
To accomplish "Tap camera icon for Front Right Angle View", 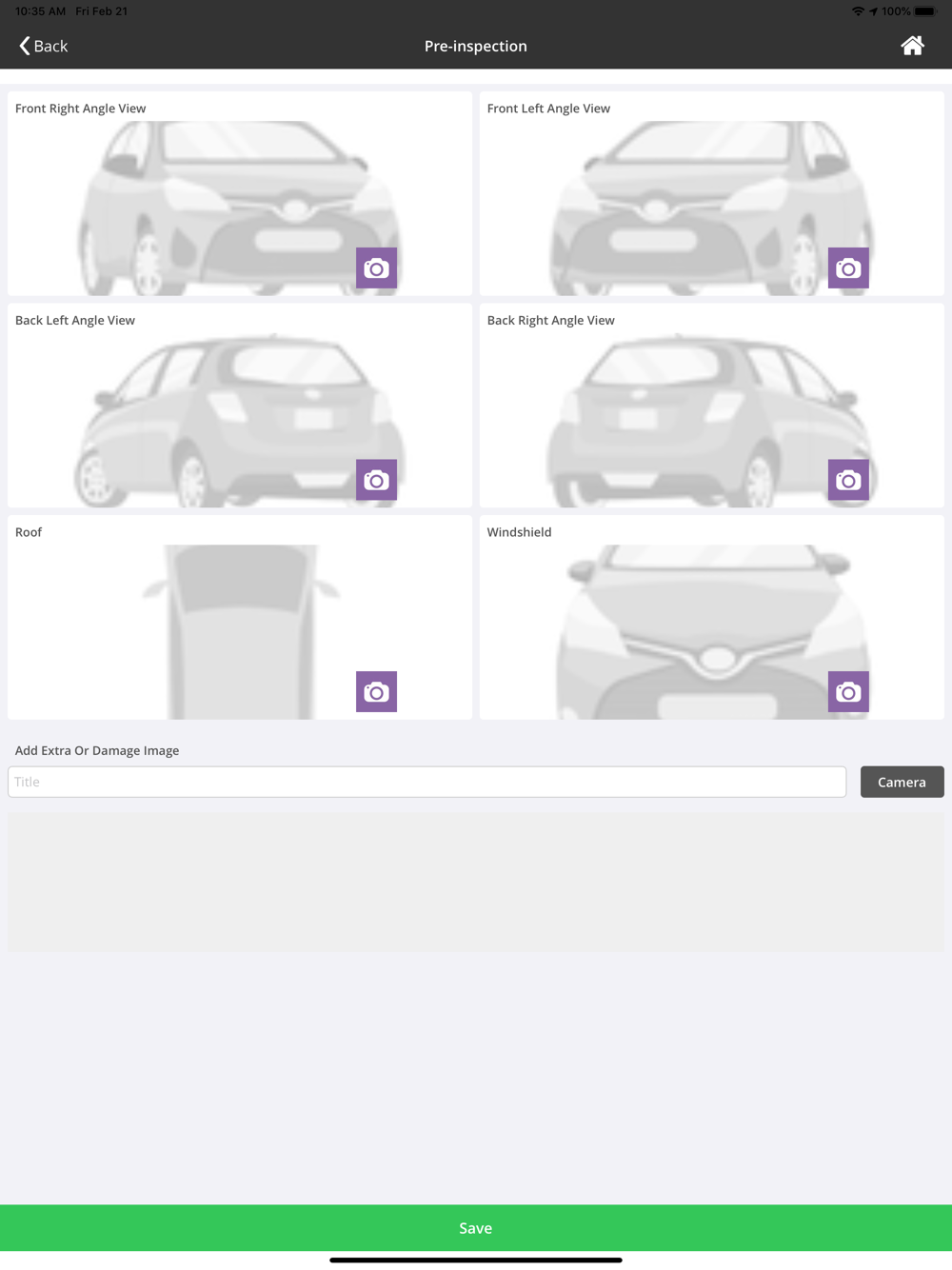I will click(x=376, y=268).
